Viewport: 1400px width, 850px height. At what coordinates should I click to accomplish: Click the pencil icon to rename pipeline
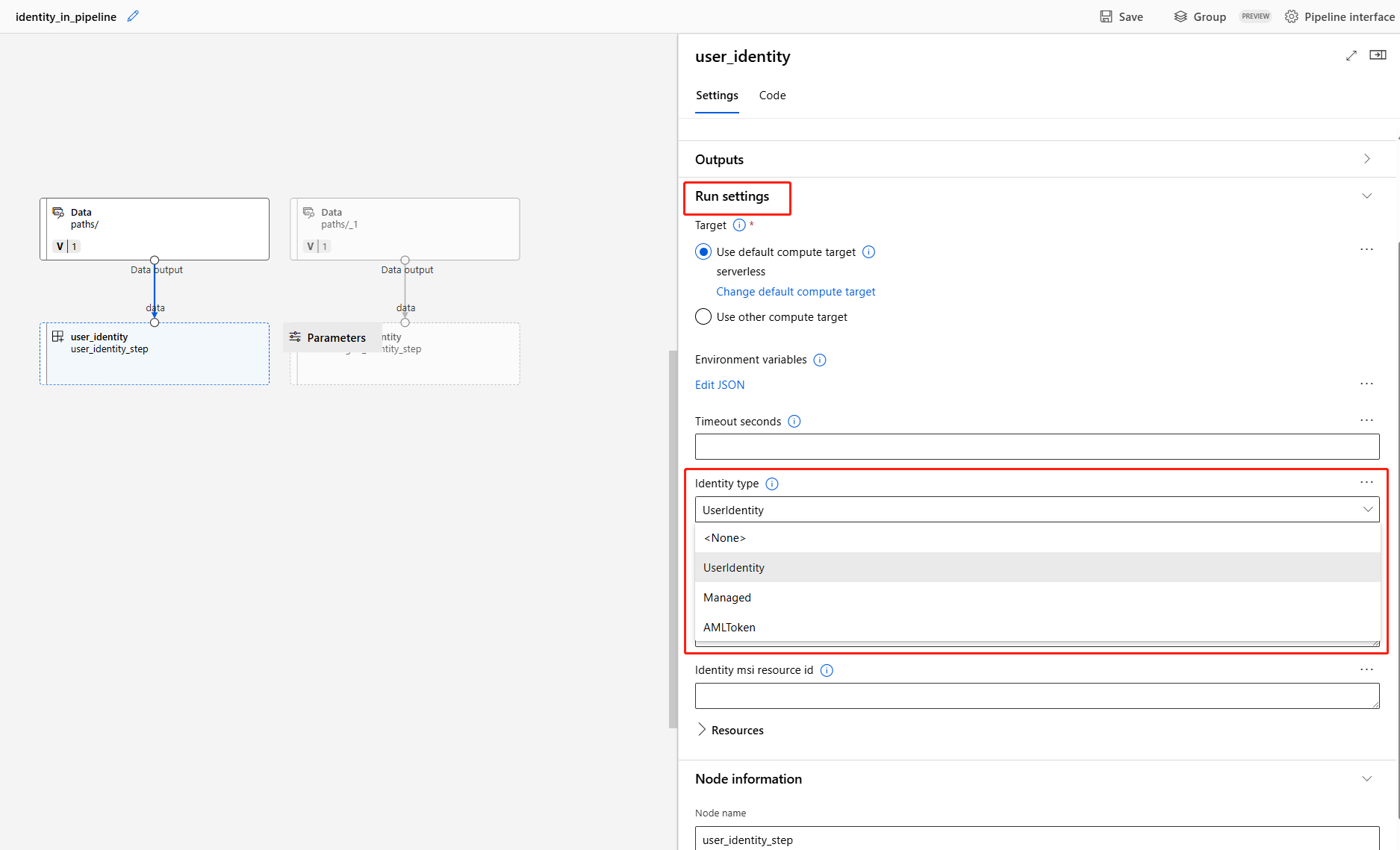pos(133,16)
